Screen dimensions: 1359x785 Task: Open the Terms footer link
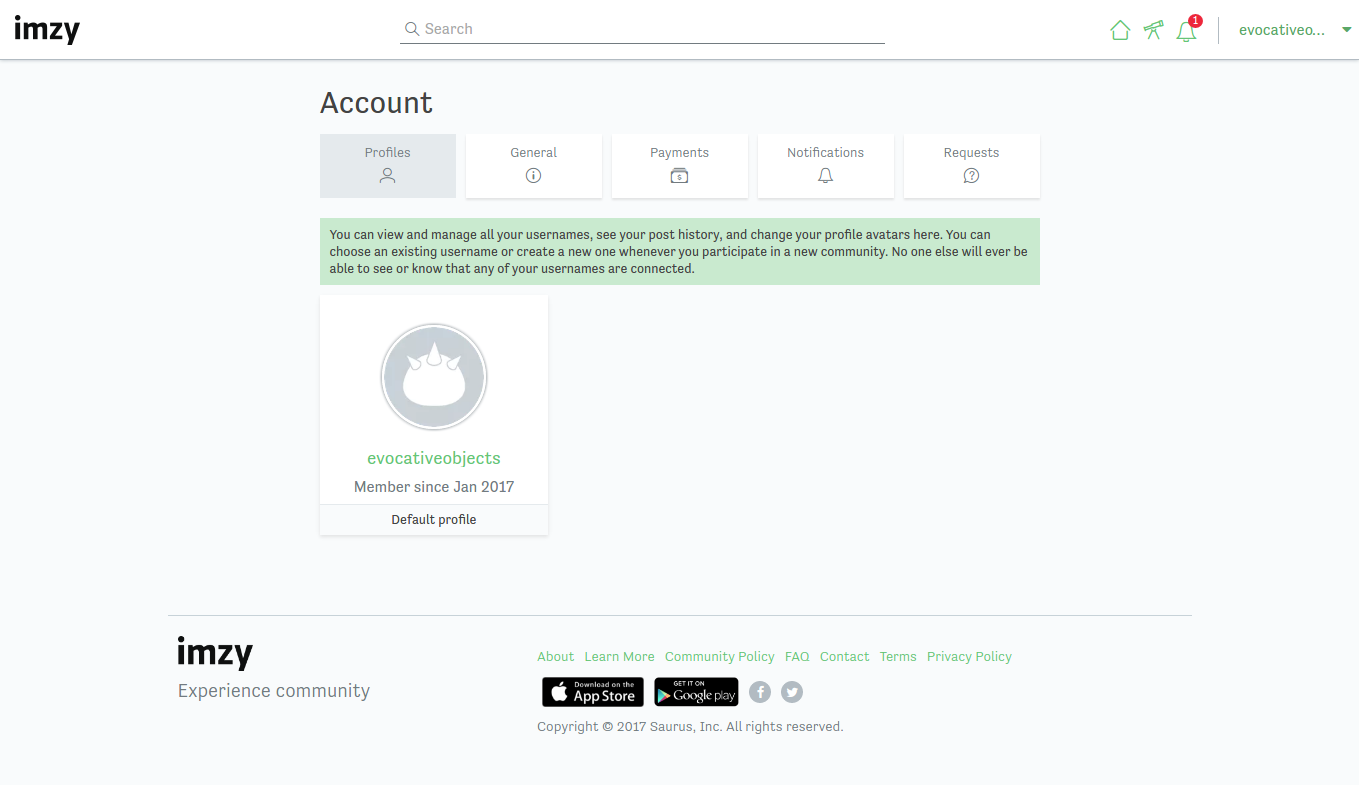point(898,657)
